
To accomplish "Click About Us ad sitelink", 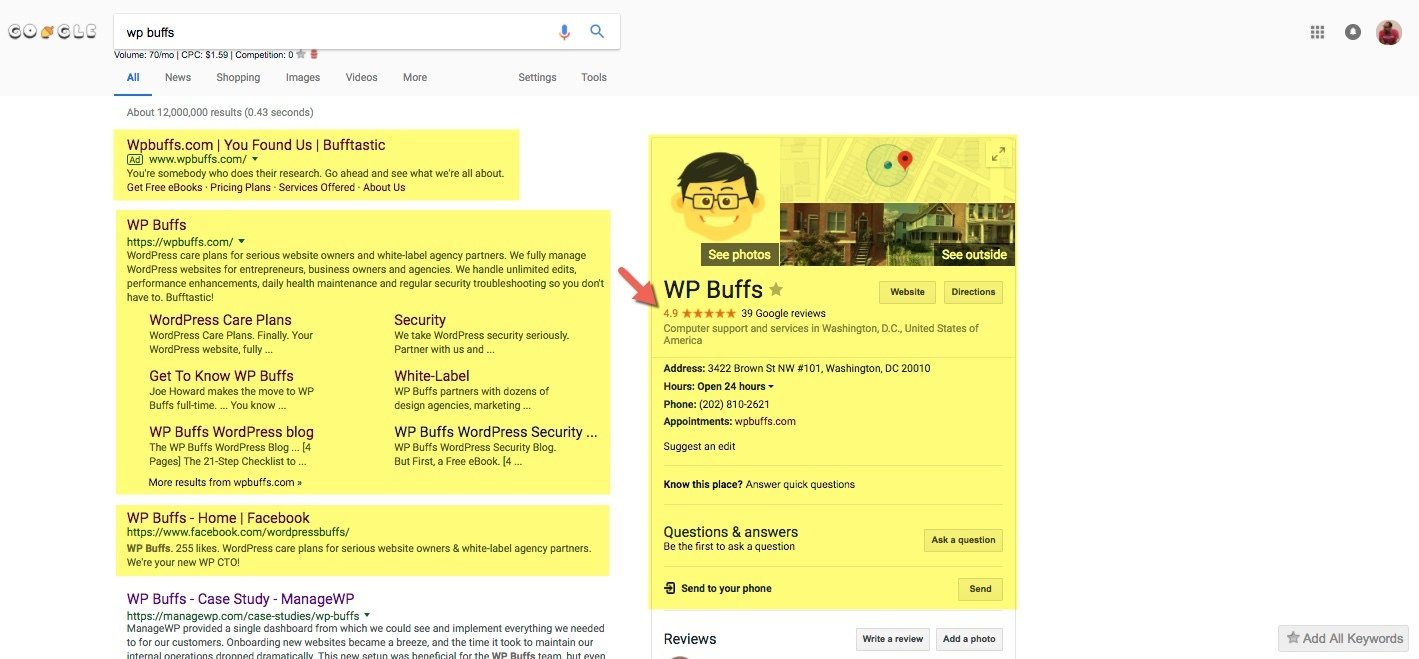I will pos(384,187).
